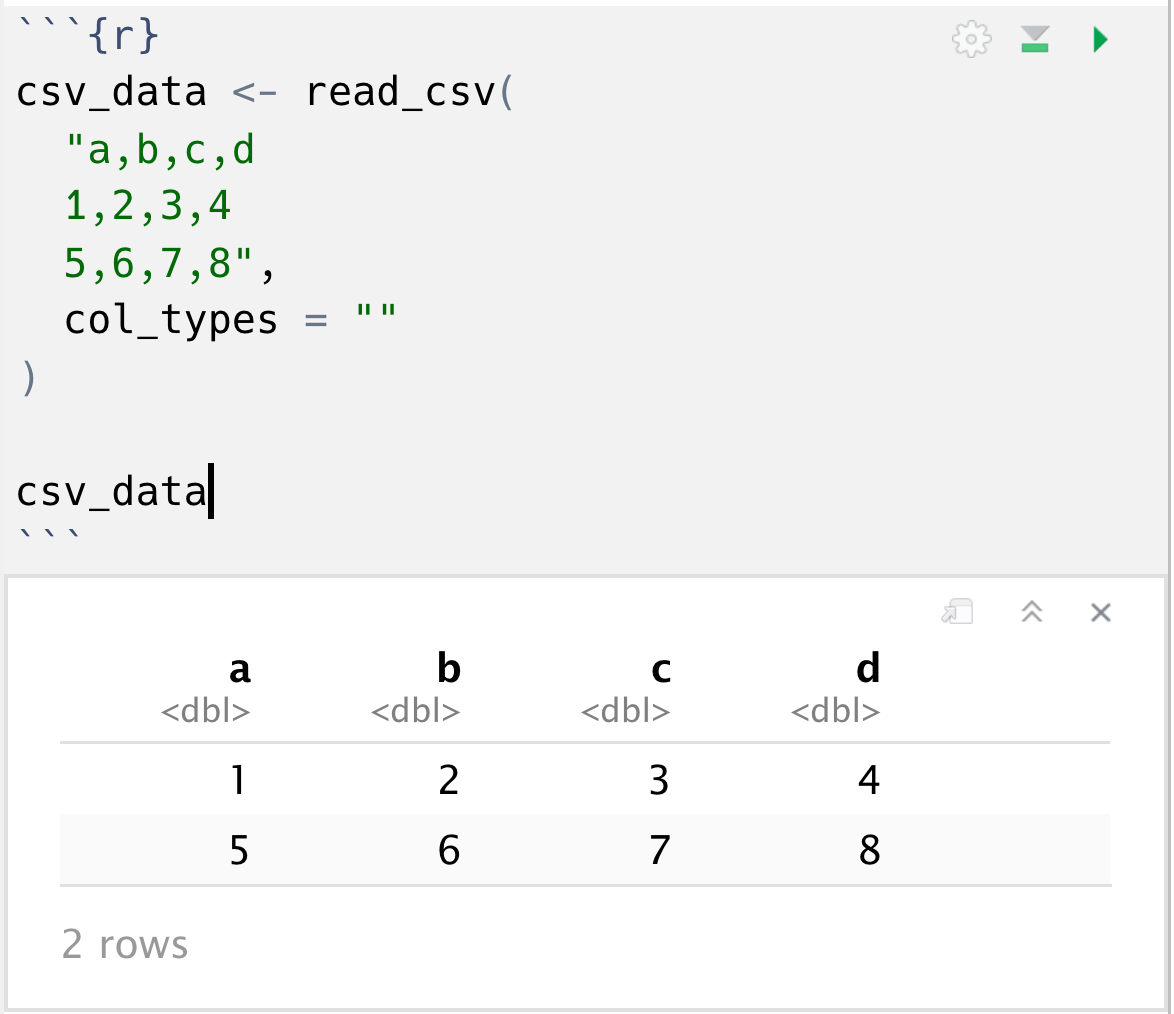Clear chunk output with X icon

coord(1101,613)
